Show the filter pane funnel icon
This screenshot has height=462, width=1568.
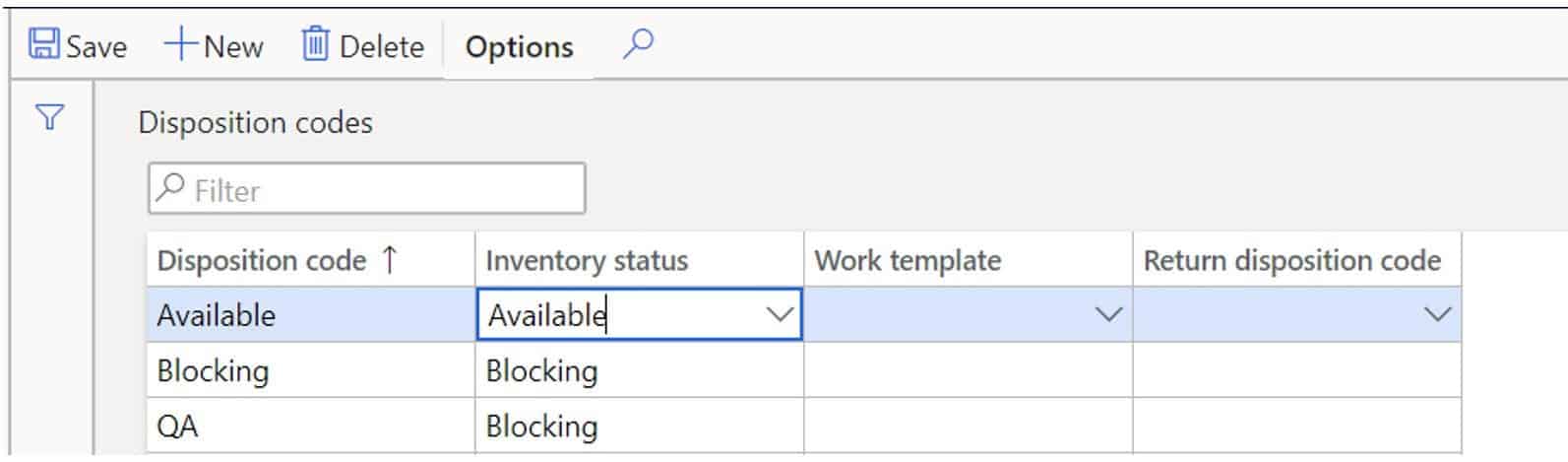click(x=49, y=119)
